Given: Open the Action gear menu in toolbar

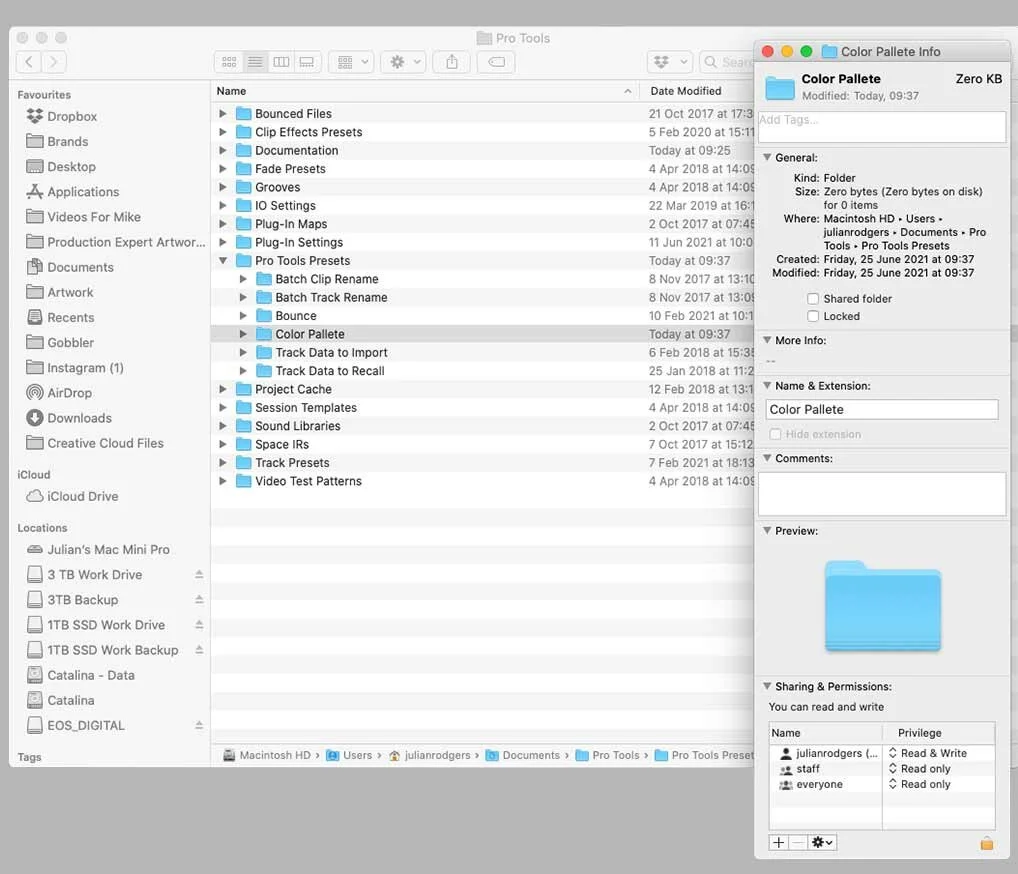Looking at the screenshot, I should coord(403,62).
